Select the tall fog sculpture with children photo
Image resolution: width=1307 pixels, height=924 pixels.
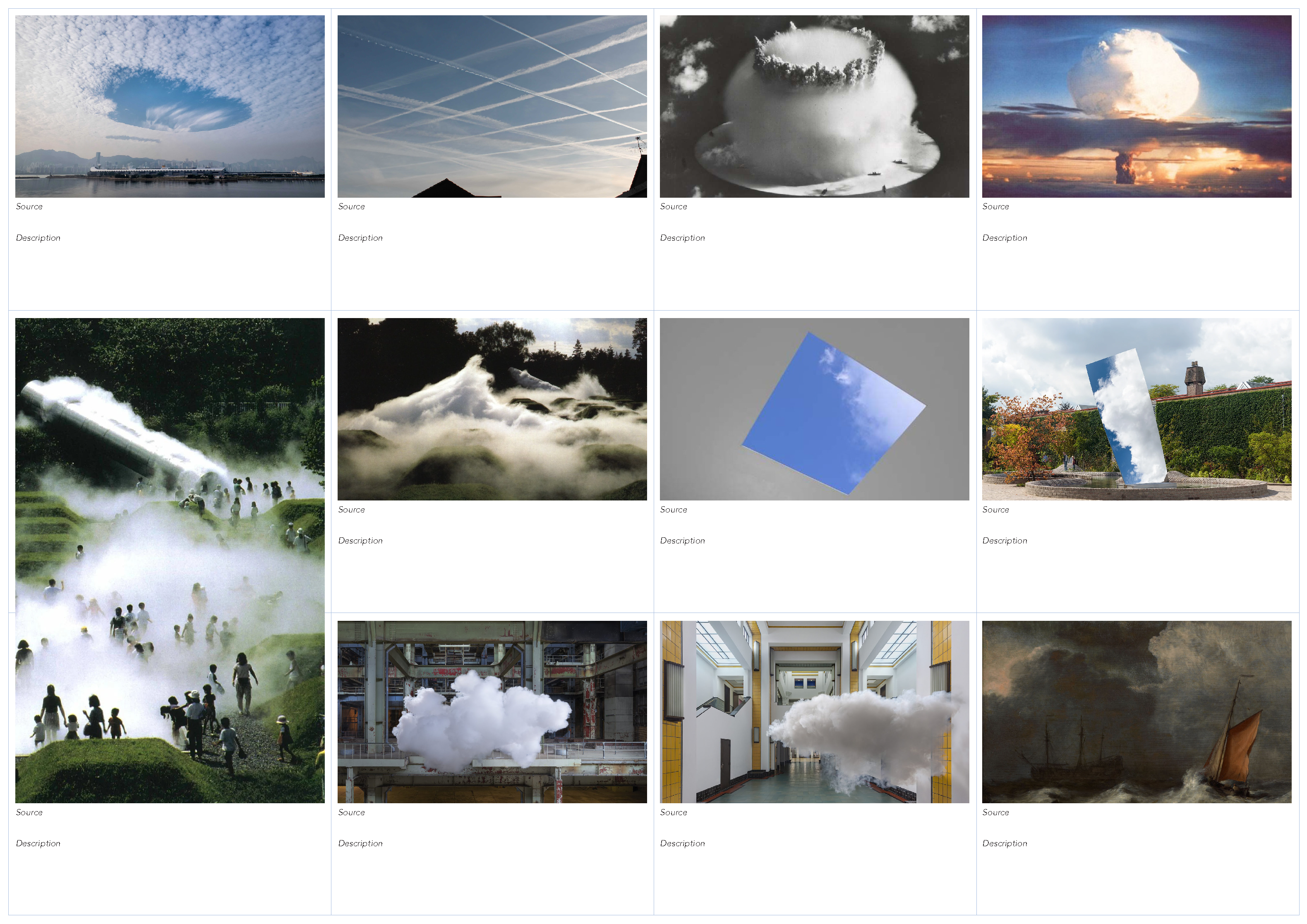click(x=170, y=560)
